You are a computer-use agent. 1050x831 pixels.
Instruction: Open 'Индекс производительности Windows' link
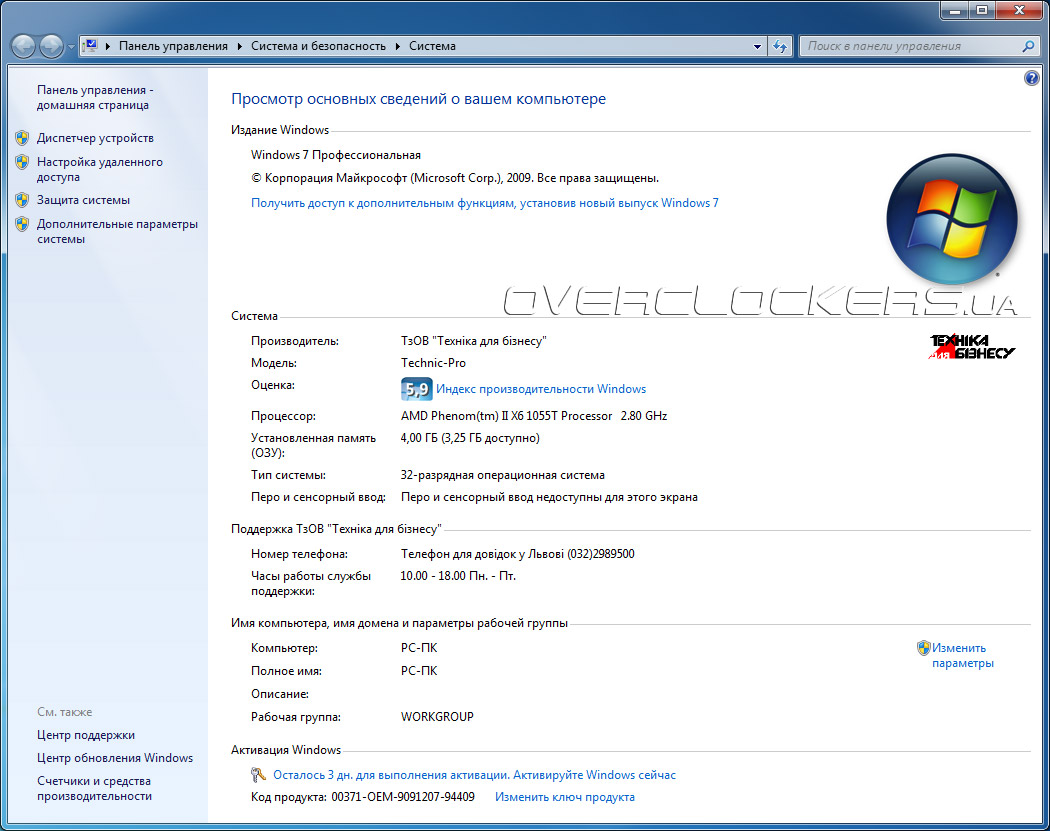point(541,389)
